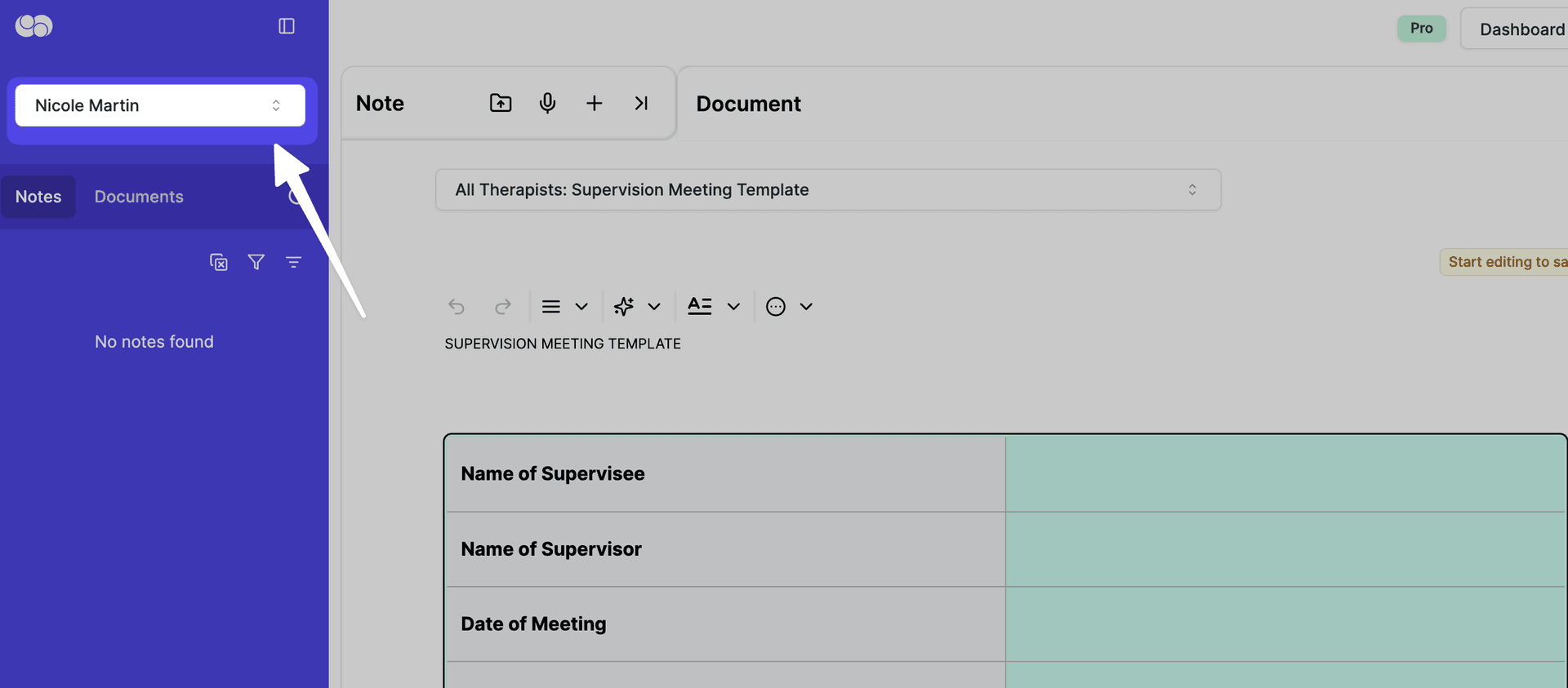Open the AI sparkle tool in the editor toolbar
The height and width of the screenshot is (688, 1568).
[x=625, y=306]
